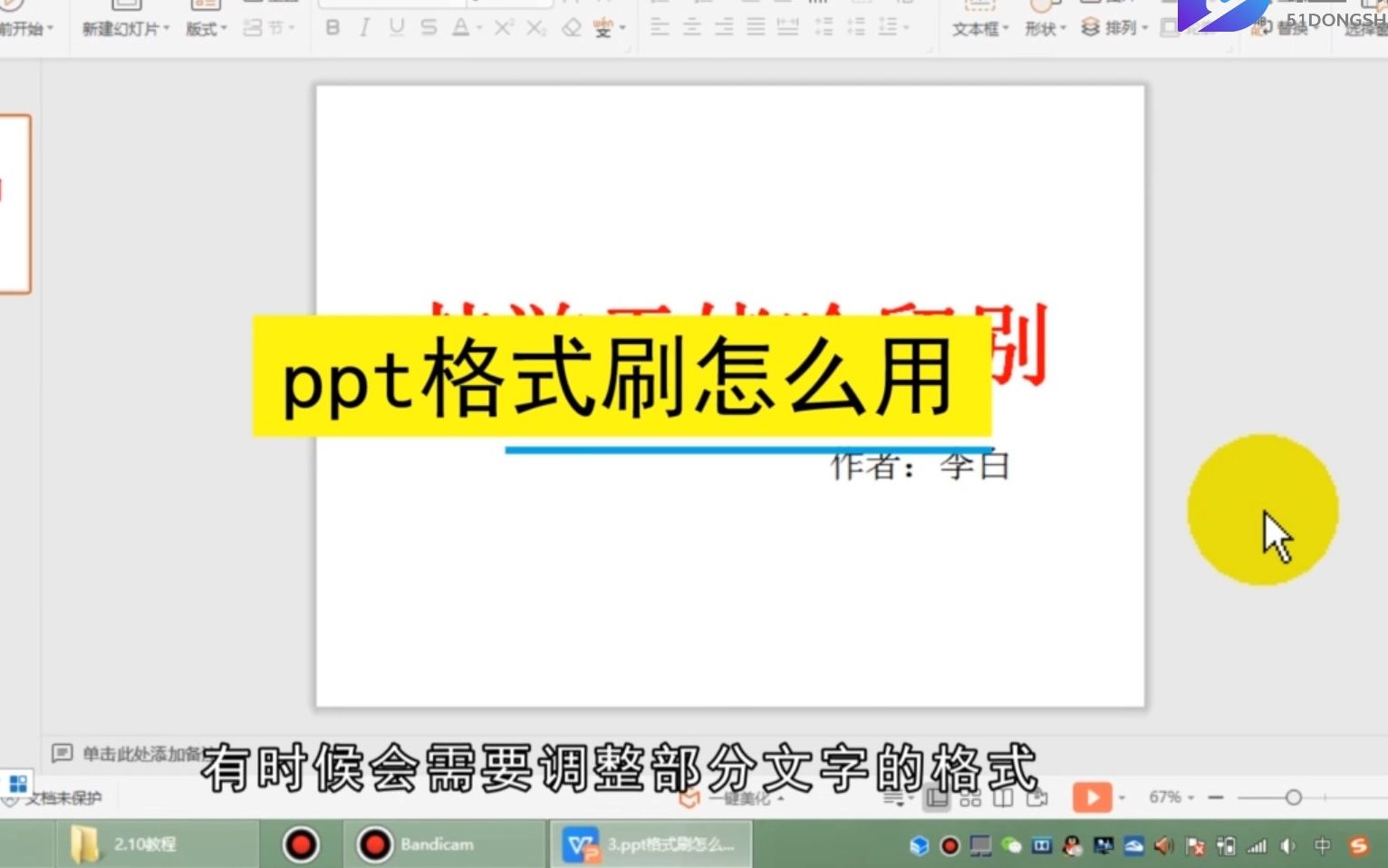1388x868 pixels.
Task: Click the phonetic guide wén icon
Action: [x=603, y=28]
